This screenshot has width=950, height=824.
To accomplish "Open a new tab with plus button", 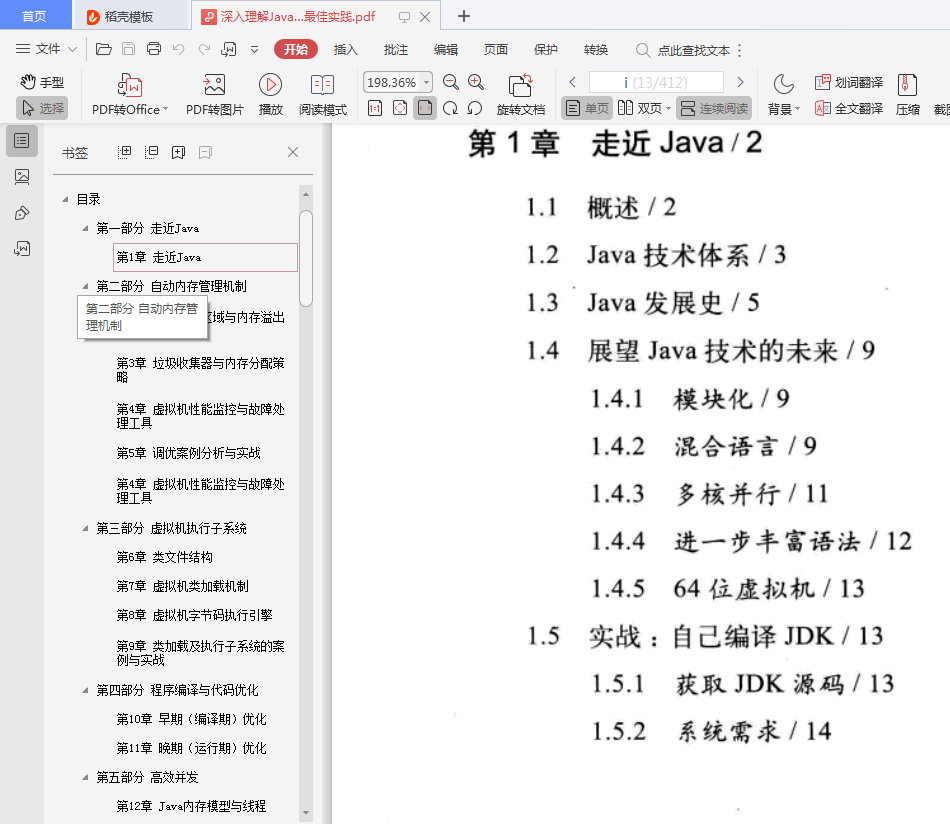I will [463, 16].
